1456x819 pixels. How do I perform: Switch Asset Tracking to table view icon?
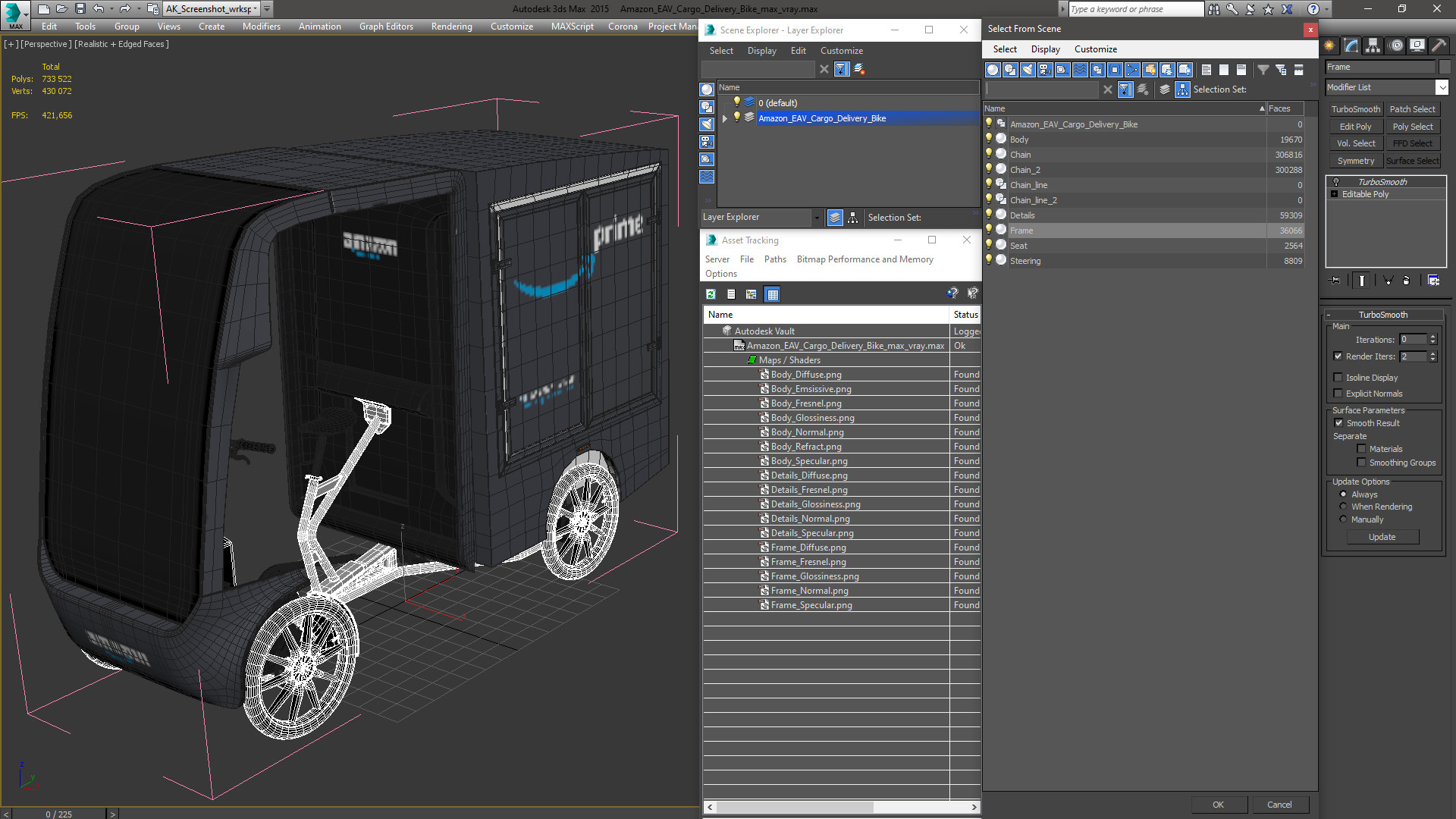click(x=773, y=294)
